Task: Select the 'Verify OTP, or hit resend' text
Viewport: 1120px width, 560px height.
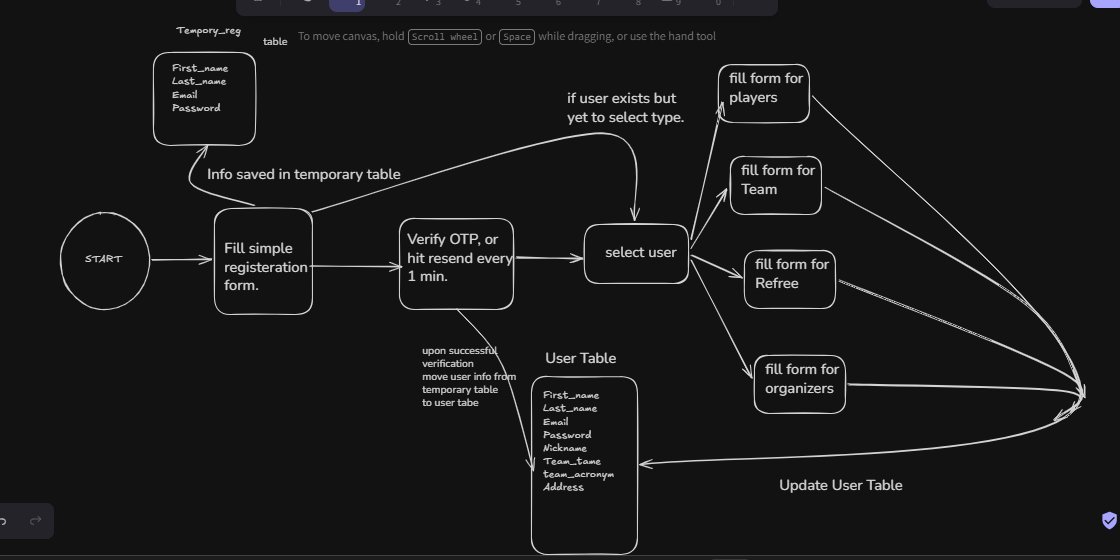Action: [x=459, y=258]
